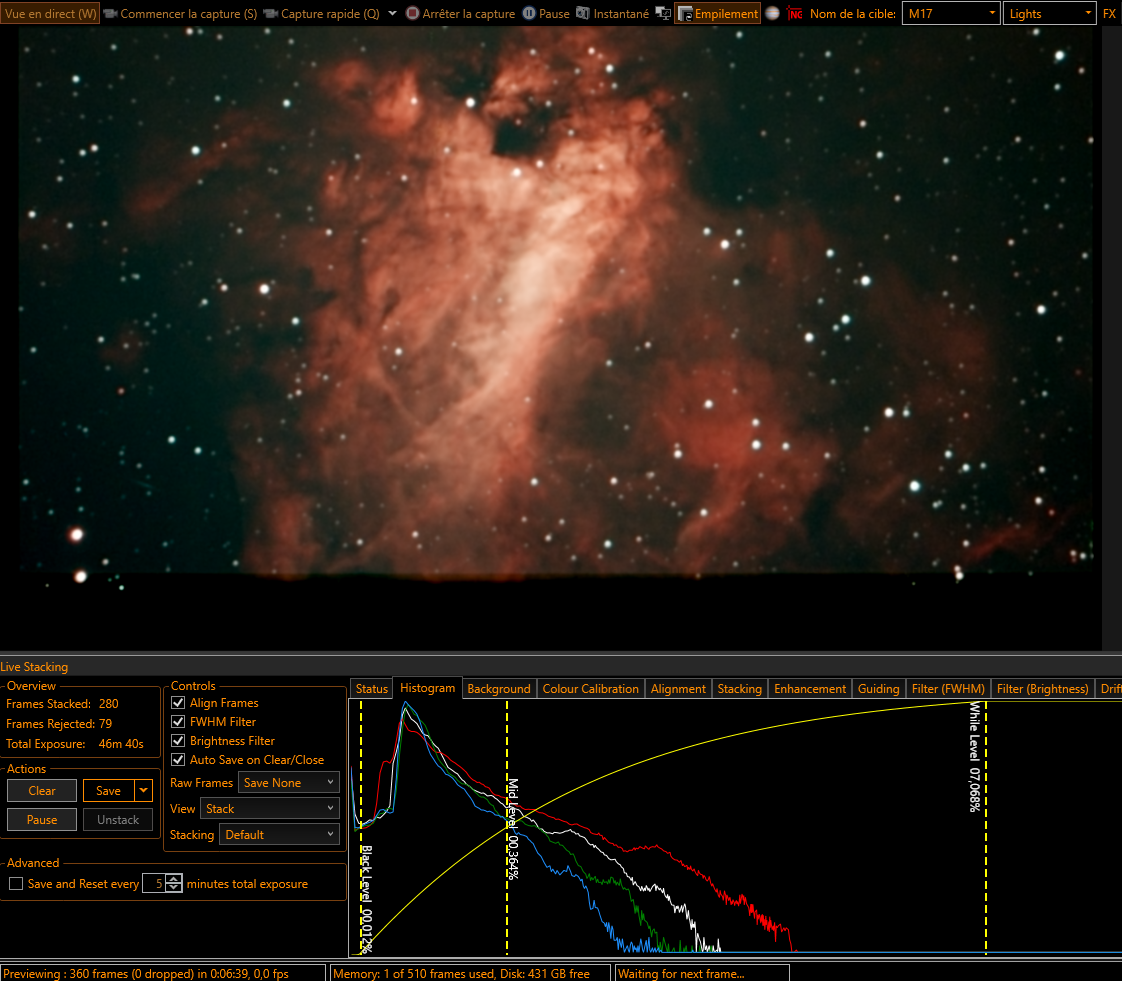Viewport: 1122px width, 981px height.
Task: Click Total Exposure value 46m 40s
Action: coord(121,743)
